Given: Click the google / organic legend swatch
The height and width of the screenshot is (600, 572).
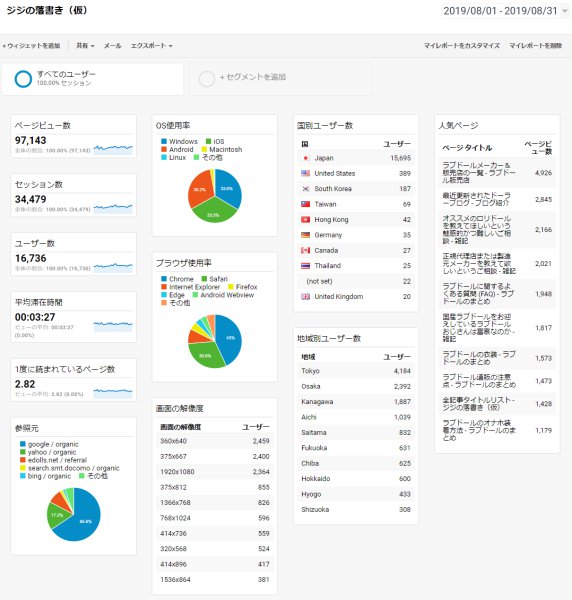Looking at the screenshot, I should coord(23,444).
